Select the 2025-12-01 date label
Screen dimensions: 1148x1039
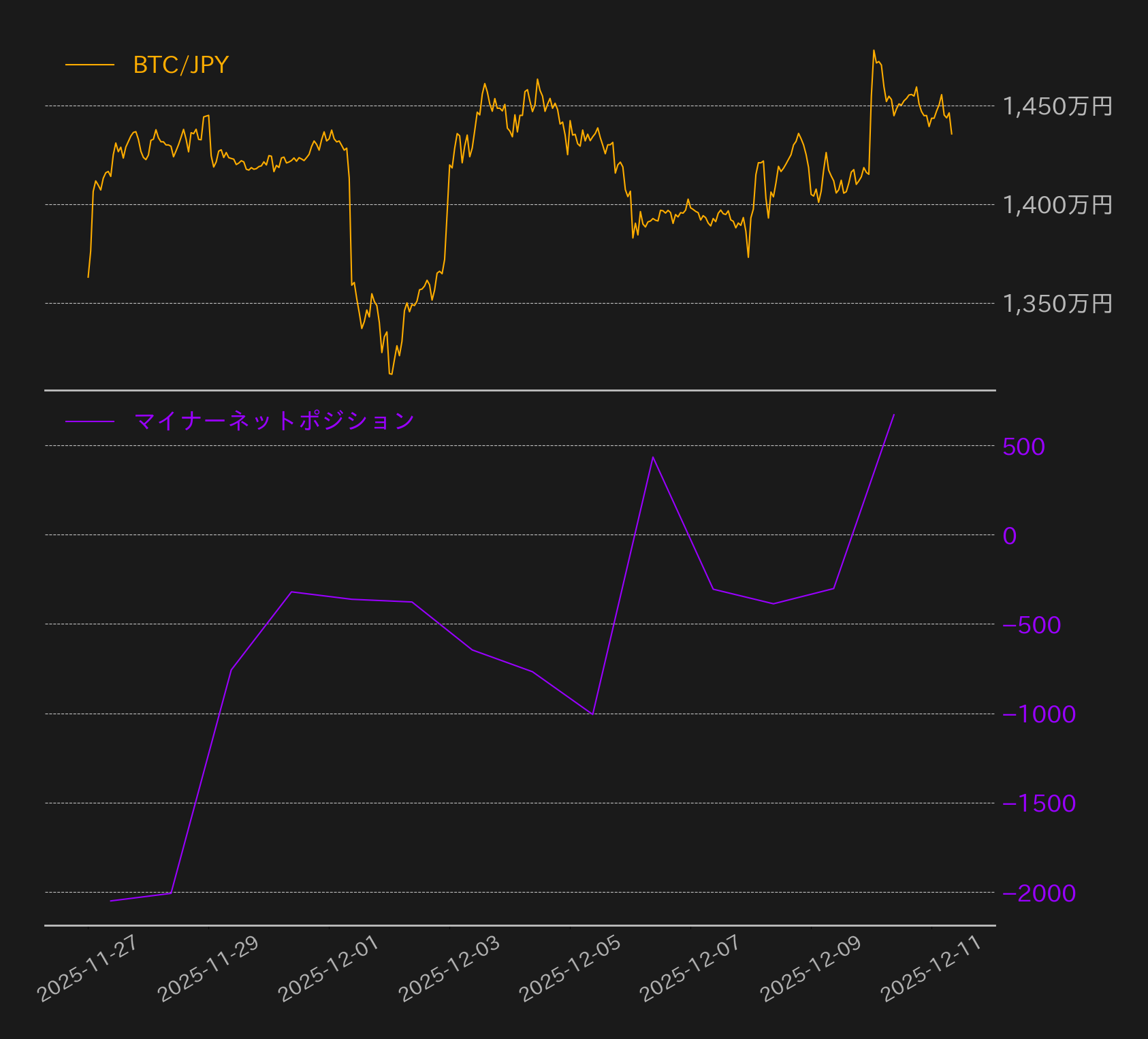click(x=328, y=968)
